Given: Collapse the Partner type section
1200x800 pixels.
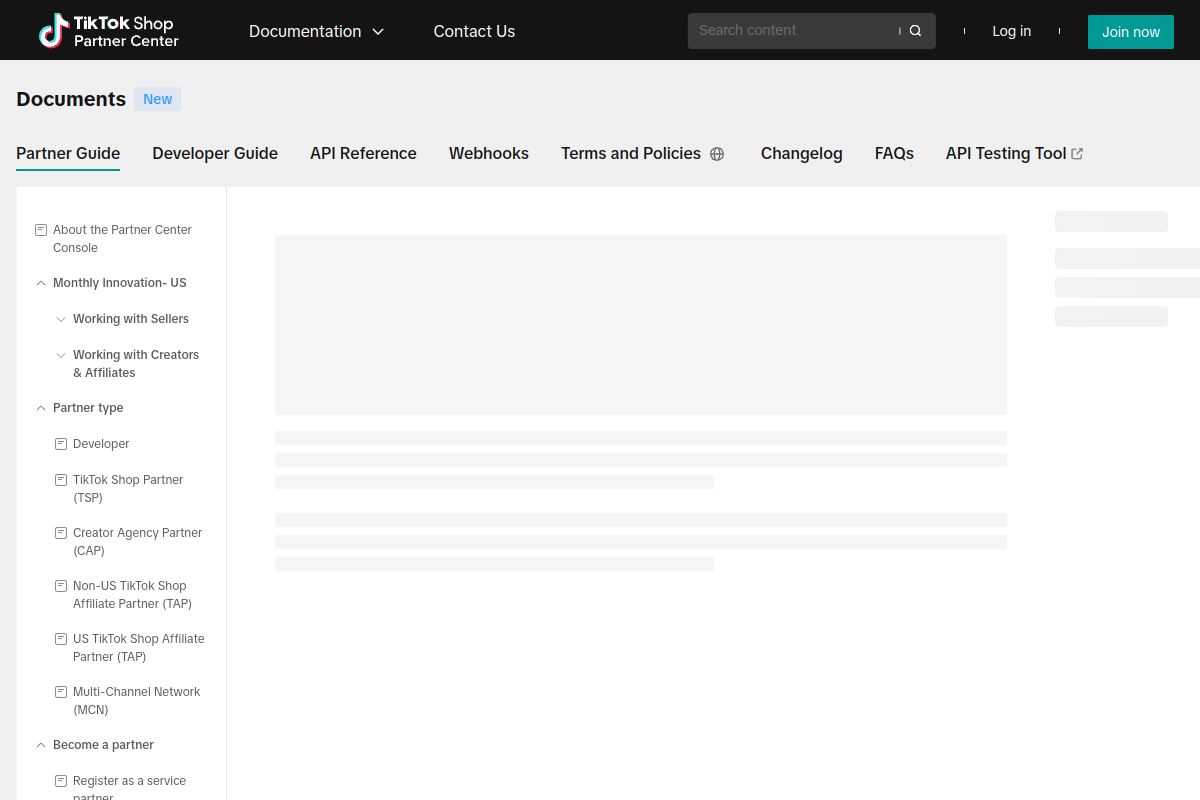Looking at the screenshot, I should 41,408.
